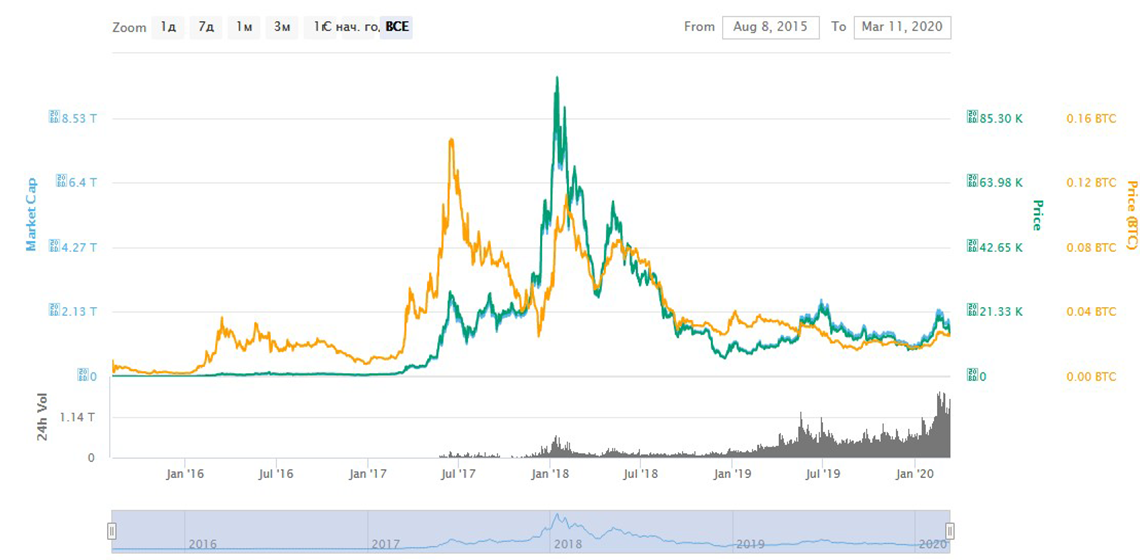Click the Jan '18 x-axis label

551,475
